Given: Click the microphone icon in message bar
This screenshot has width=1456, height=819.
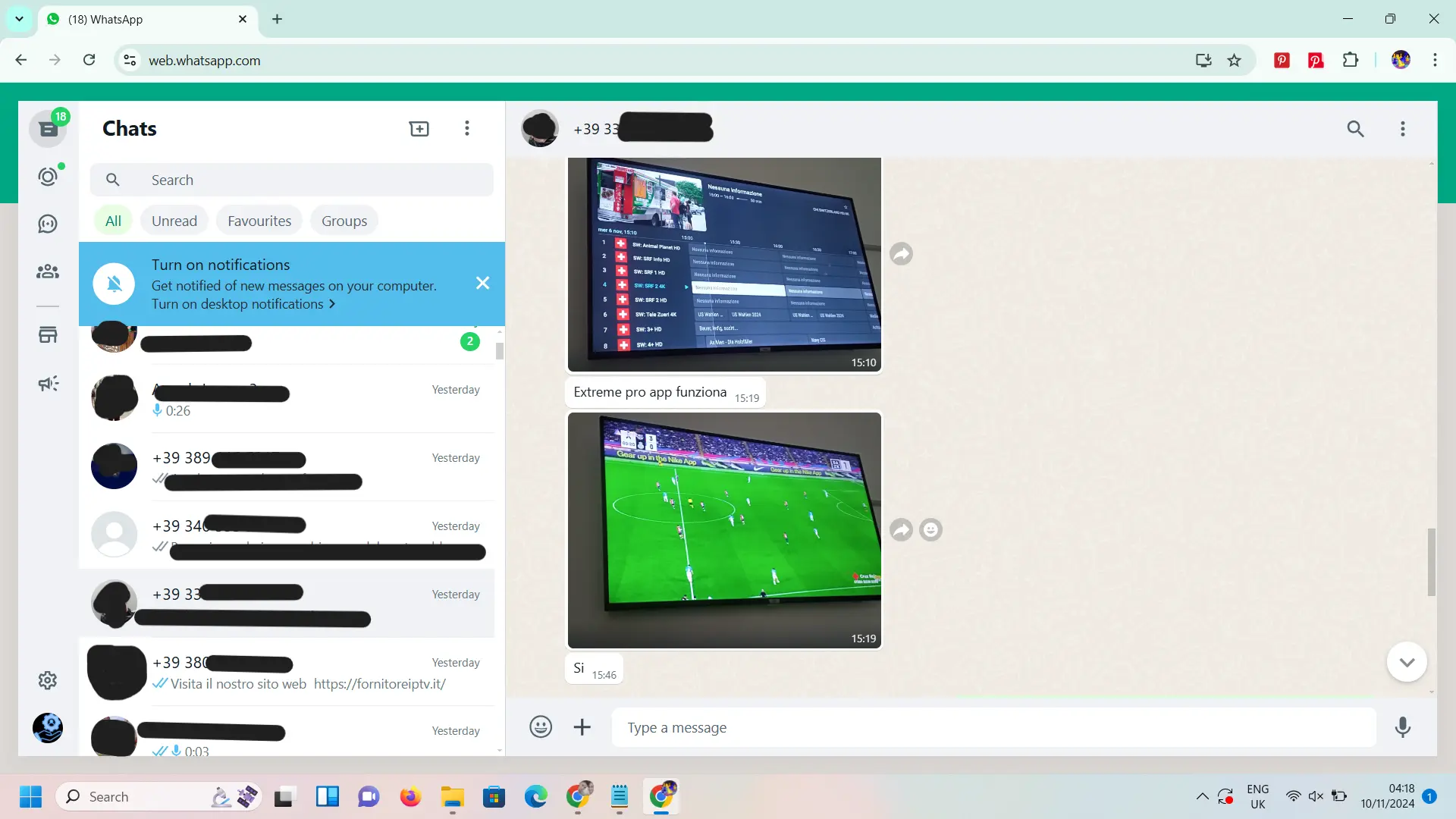Looking at the screenshot, I should (1405, 727).
